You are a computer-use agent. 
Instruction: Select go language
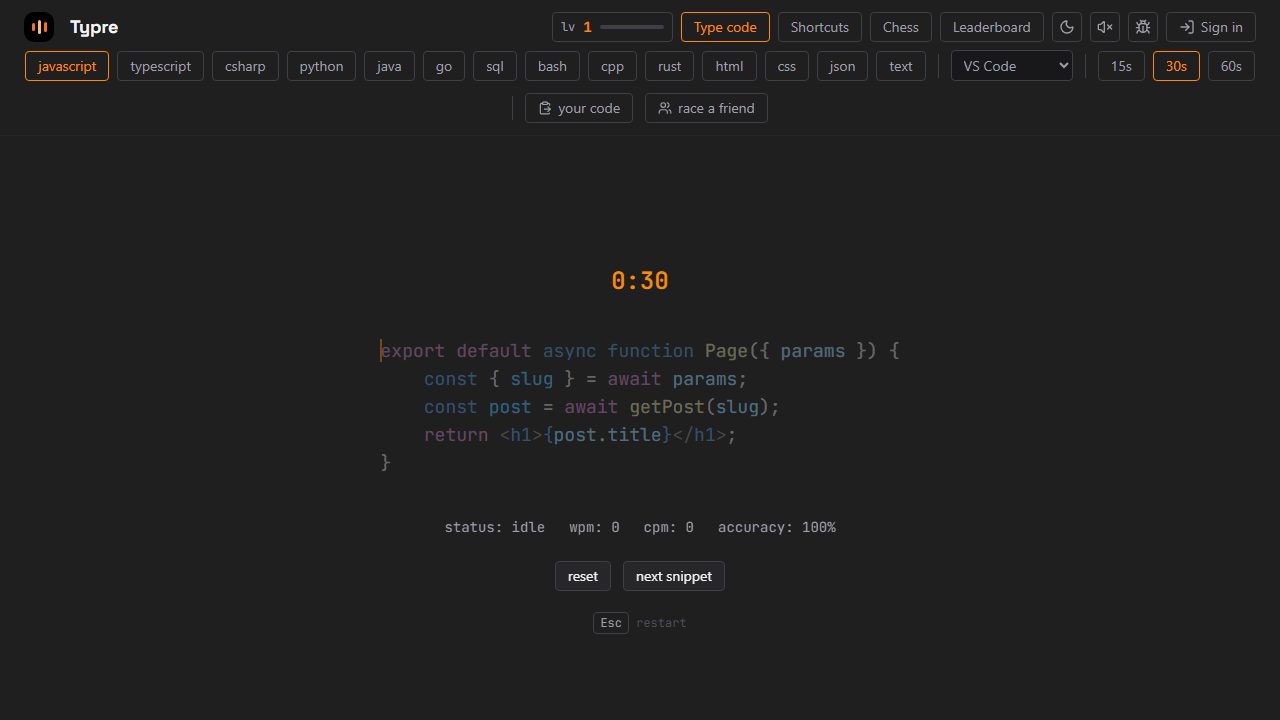point(444,66)
